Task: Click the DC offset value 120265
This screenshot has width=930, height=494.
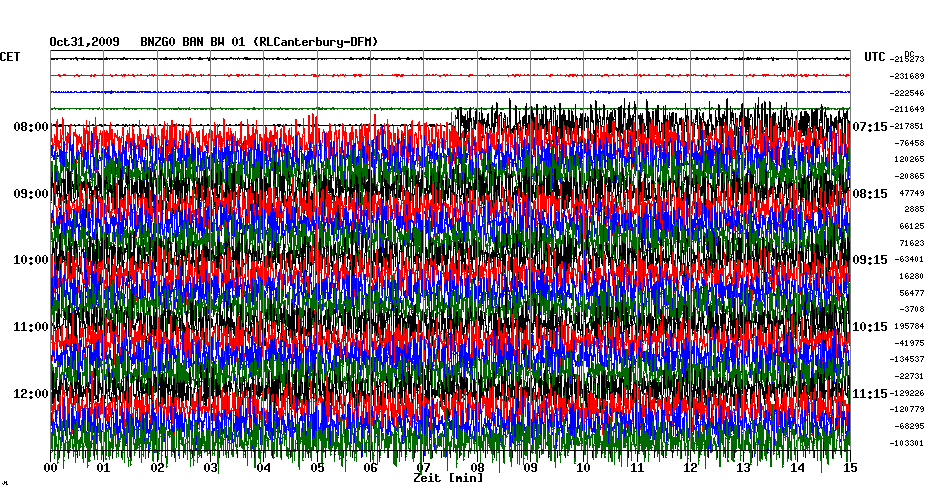Action: click(x=908, y=159)
